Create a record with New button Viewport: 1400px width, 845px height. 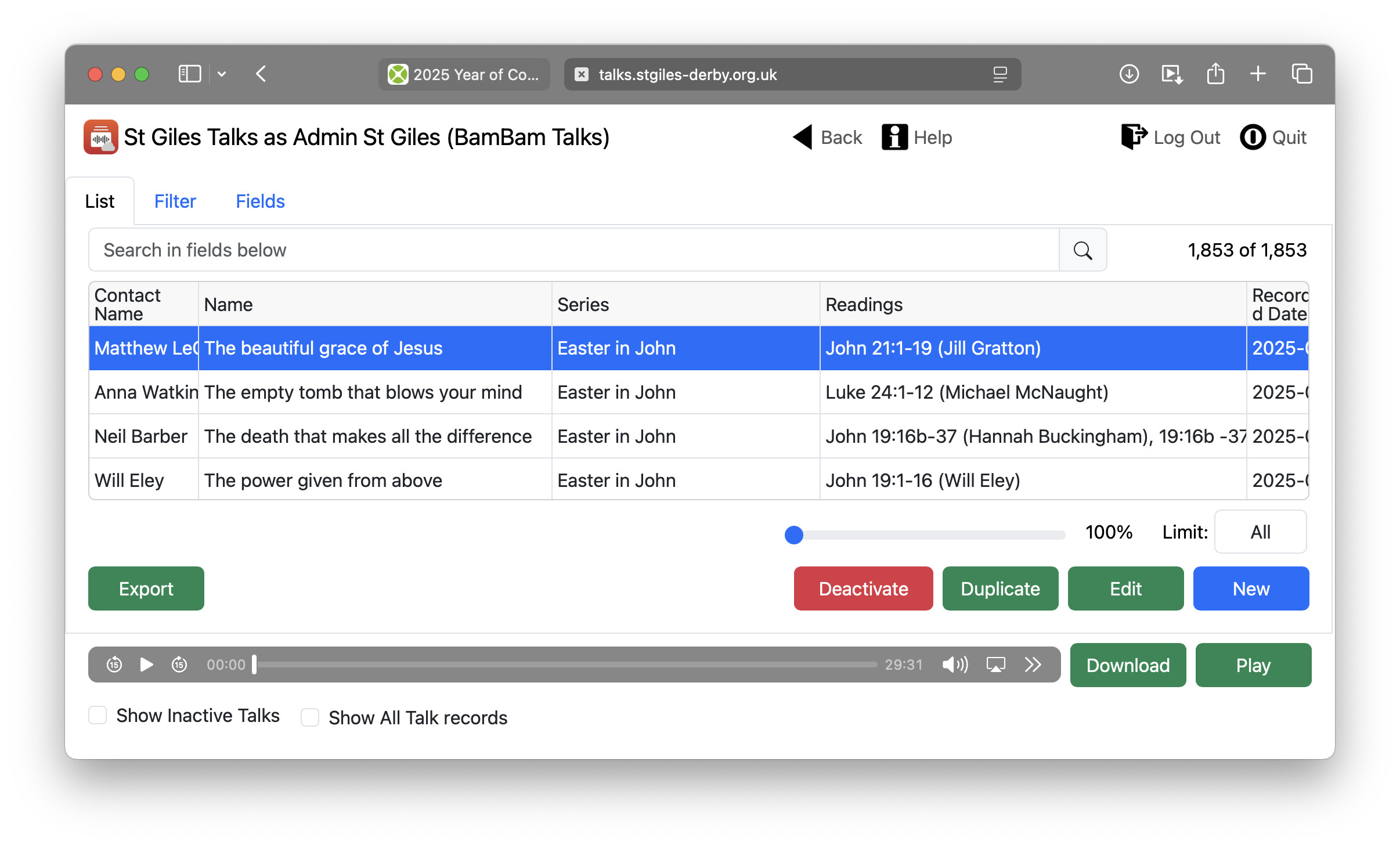click(x=1251, y=588)
